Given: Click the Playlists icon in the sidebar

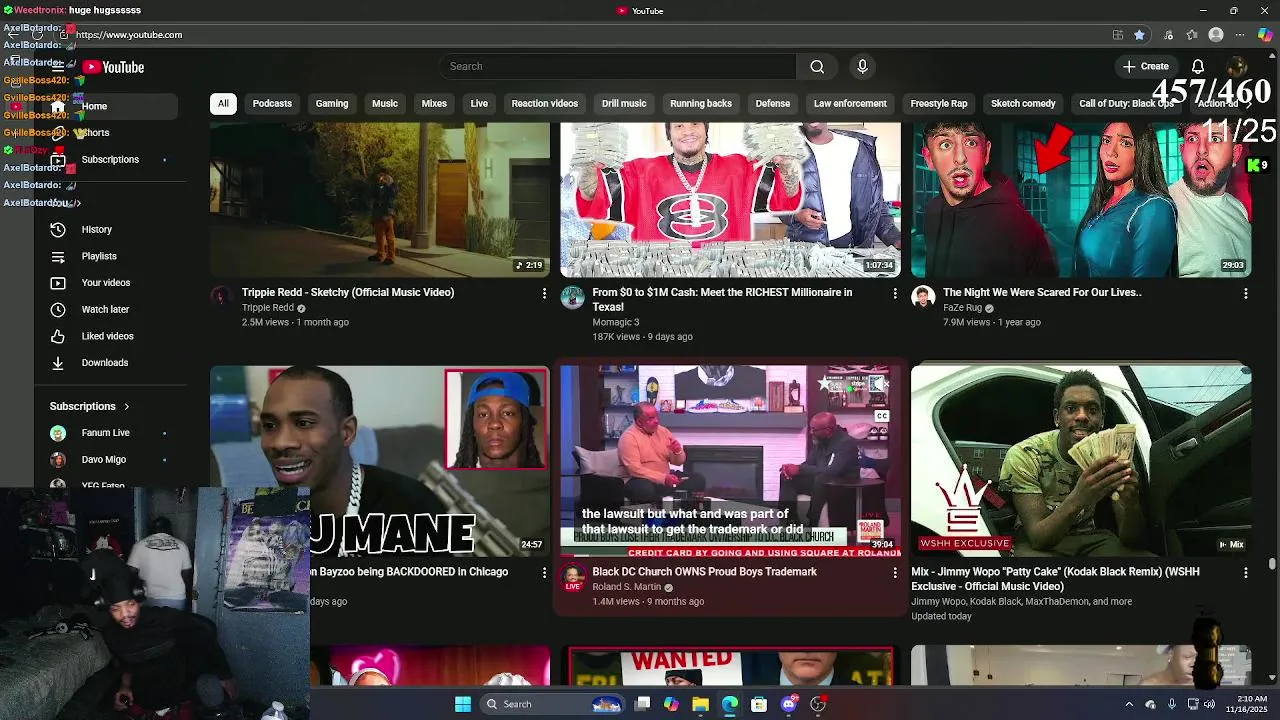Looking at the screenshot, I should [x=58, y=256].
